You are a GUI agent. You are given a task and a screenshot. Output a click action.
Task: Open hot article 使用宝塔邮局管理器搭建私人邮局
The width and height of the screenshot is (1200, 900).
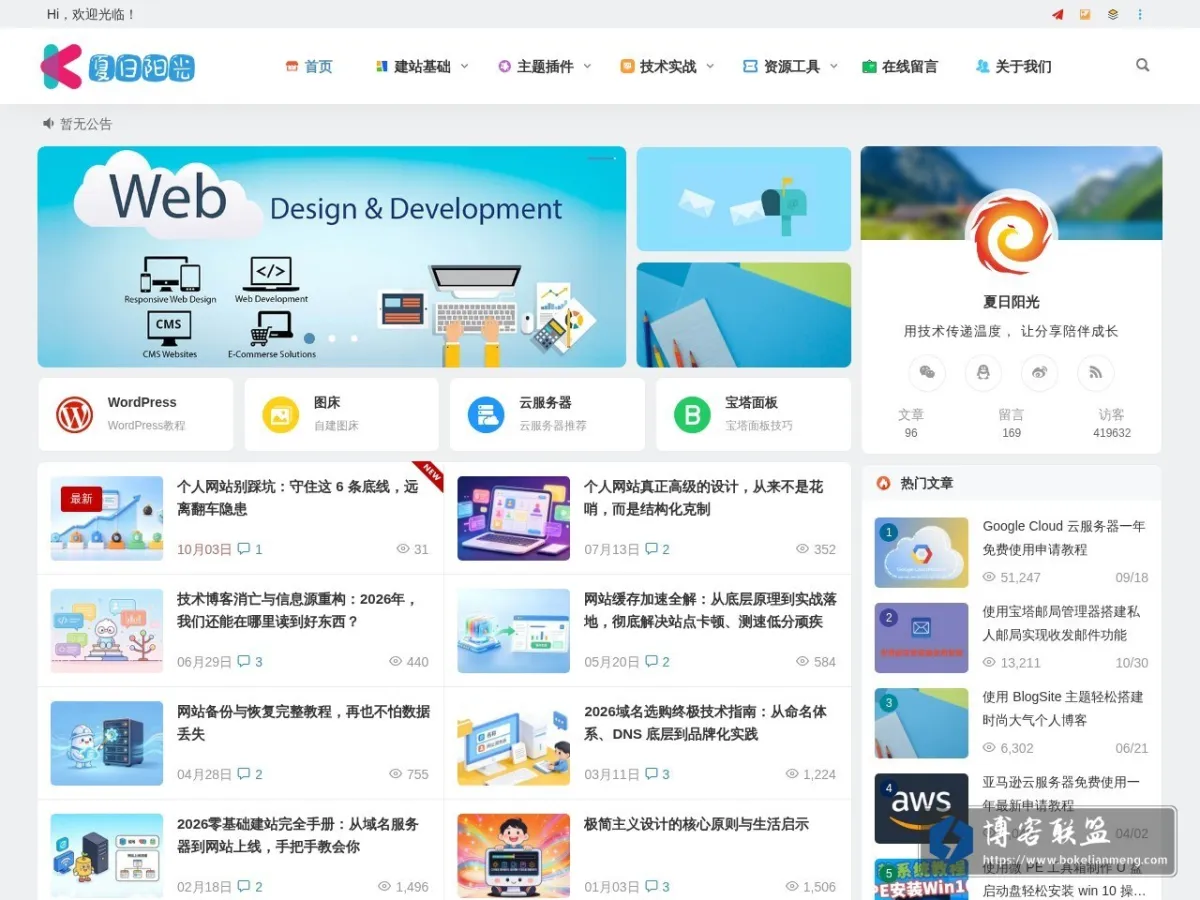[1061, 623]
